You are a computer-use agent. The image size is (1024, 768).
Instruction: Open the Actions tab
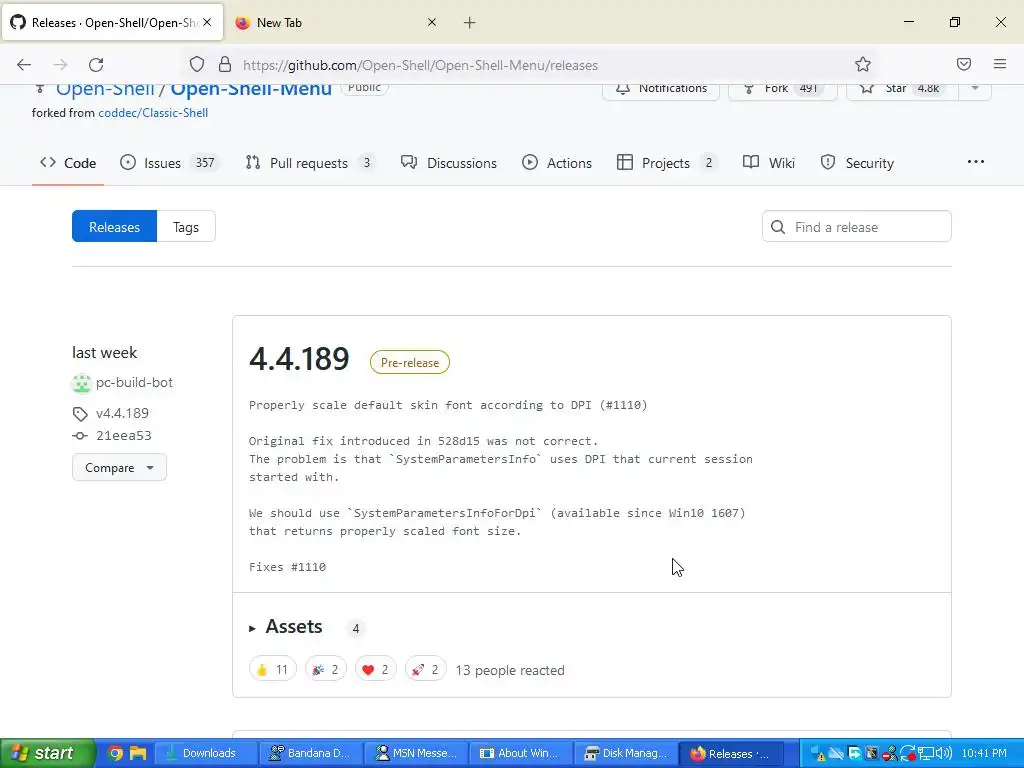point(557,163)
